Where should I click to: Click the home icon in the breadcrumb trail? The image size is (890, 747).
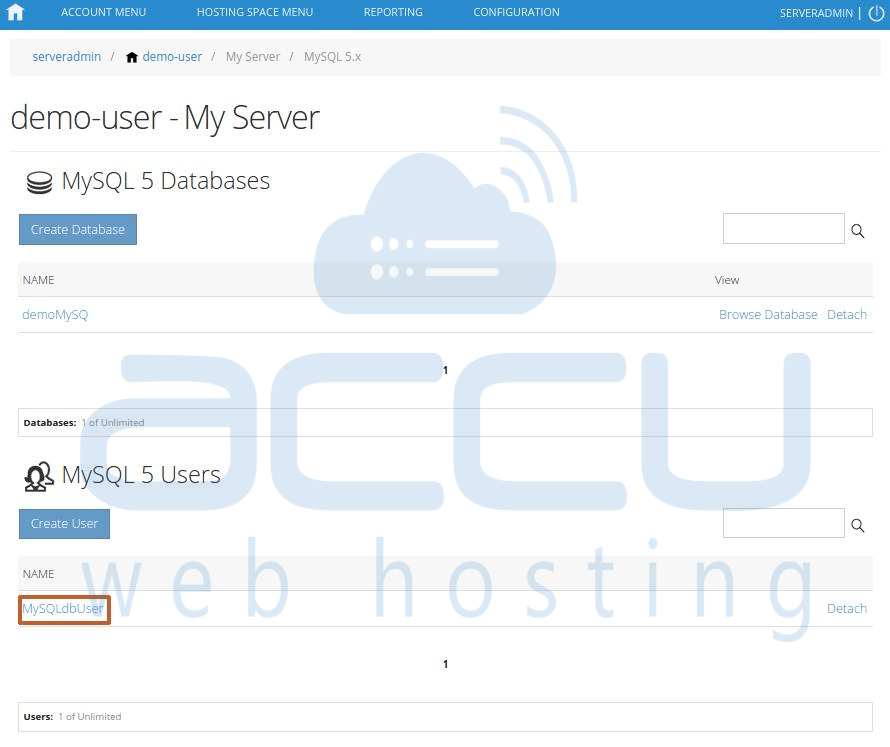(x=133, y=57)
